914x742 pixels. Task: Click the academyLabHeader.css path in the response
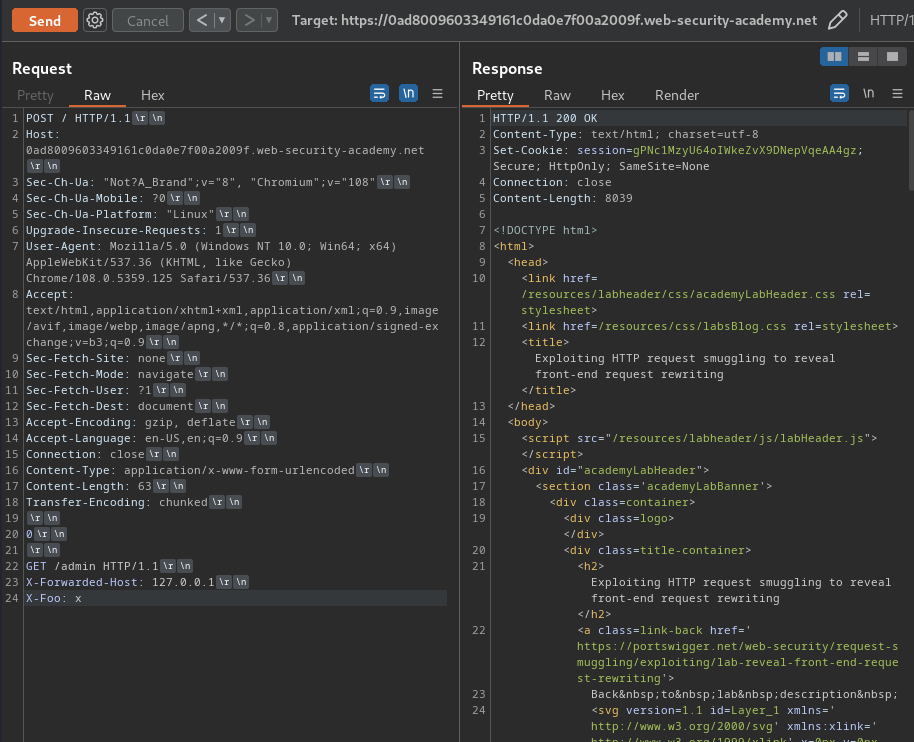click(678, 294)
